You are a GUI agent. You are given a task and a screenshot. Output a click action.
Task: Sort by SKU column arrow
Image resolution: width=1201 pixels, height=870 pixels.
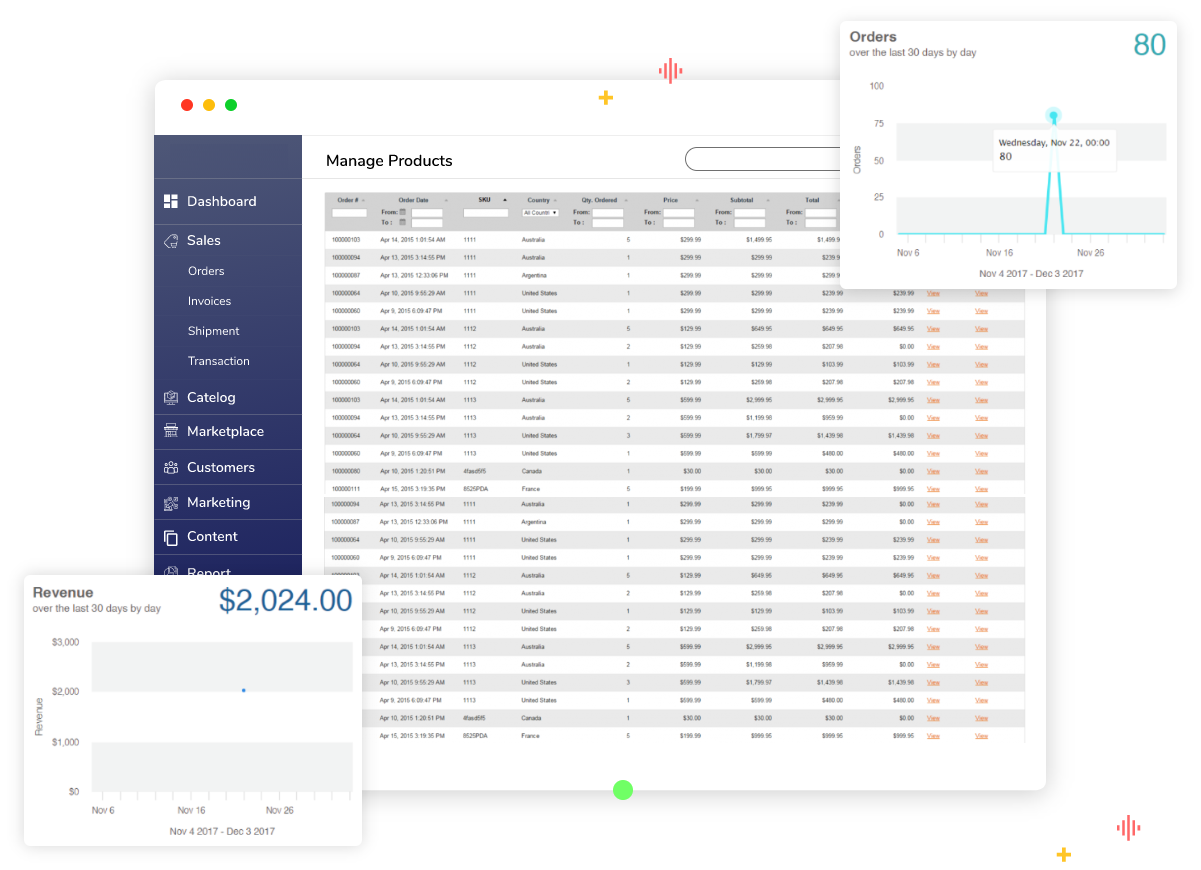(505, 200)
